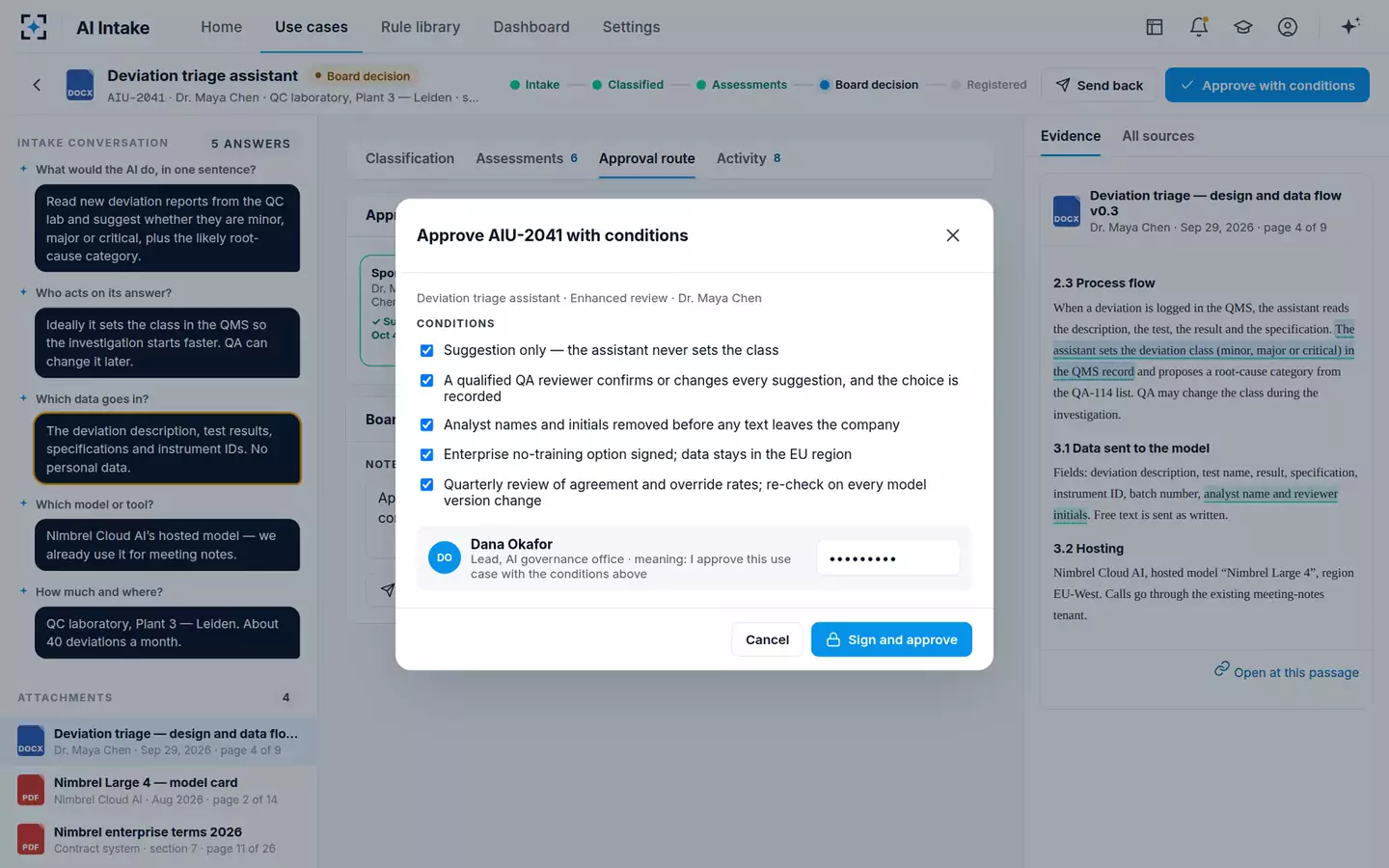Click the sparkle beside 'How much and where?'
This screenshot has width=1389, height=868.
click(x=23, y=591)
